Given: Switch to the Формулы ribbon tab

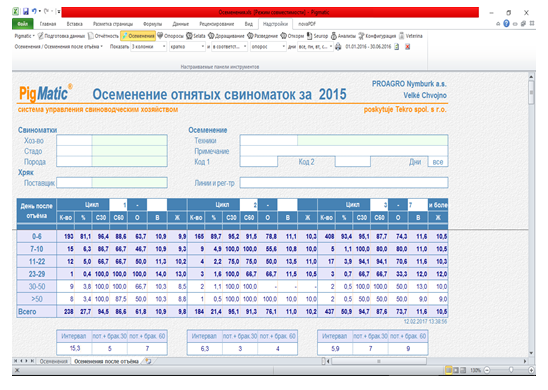Looking at the screenshot, I should click(152, 24).
